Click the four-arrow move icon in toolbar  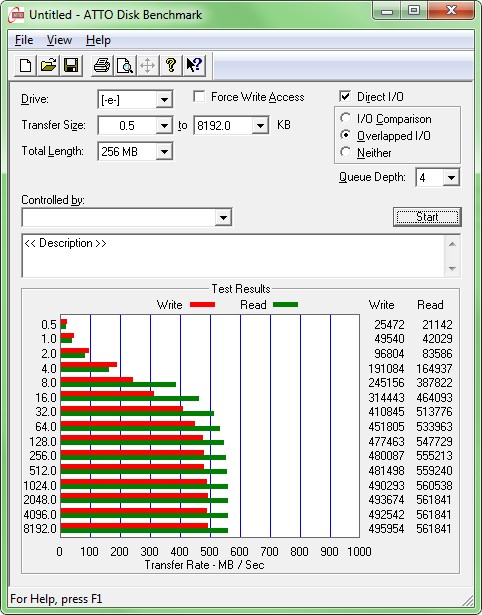click(x=147, y=65)
